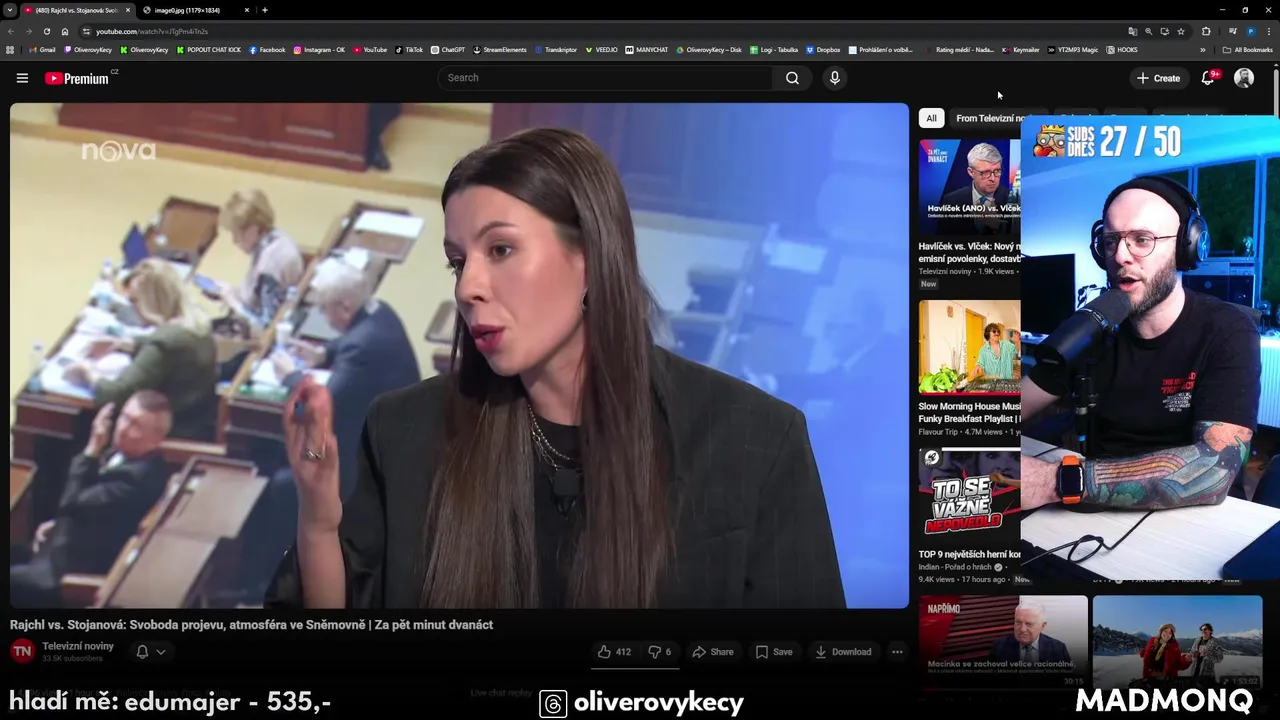Open the Transkriptor bookmark
This screenshot has width=1280, height=720.
(x=556, y=49)
